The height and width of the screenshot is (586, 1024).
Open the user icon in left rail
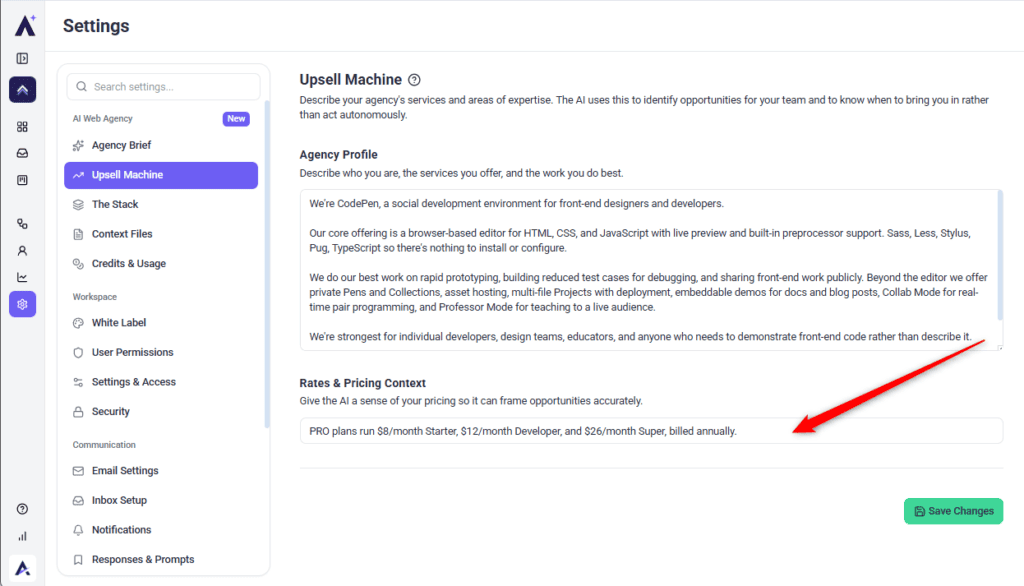[x=22, y=251]
